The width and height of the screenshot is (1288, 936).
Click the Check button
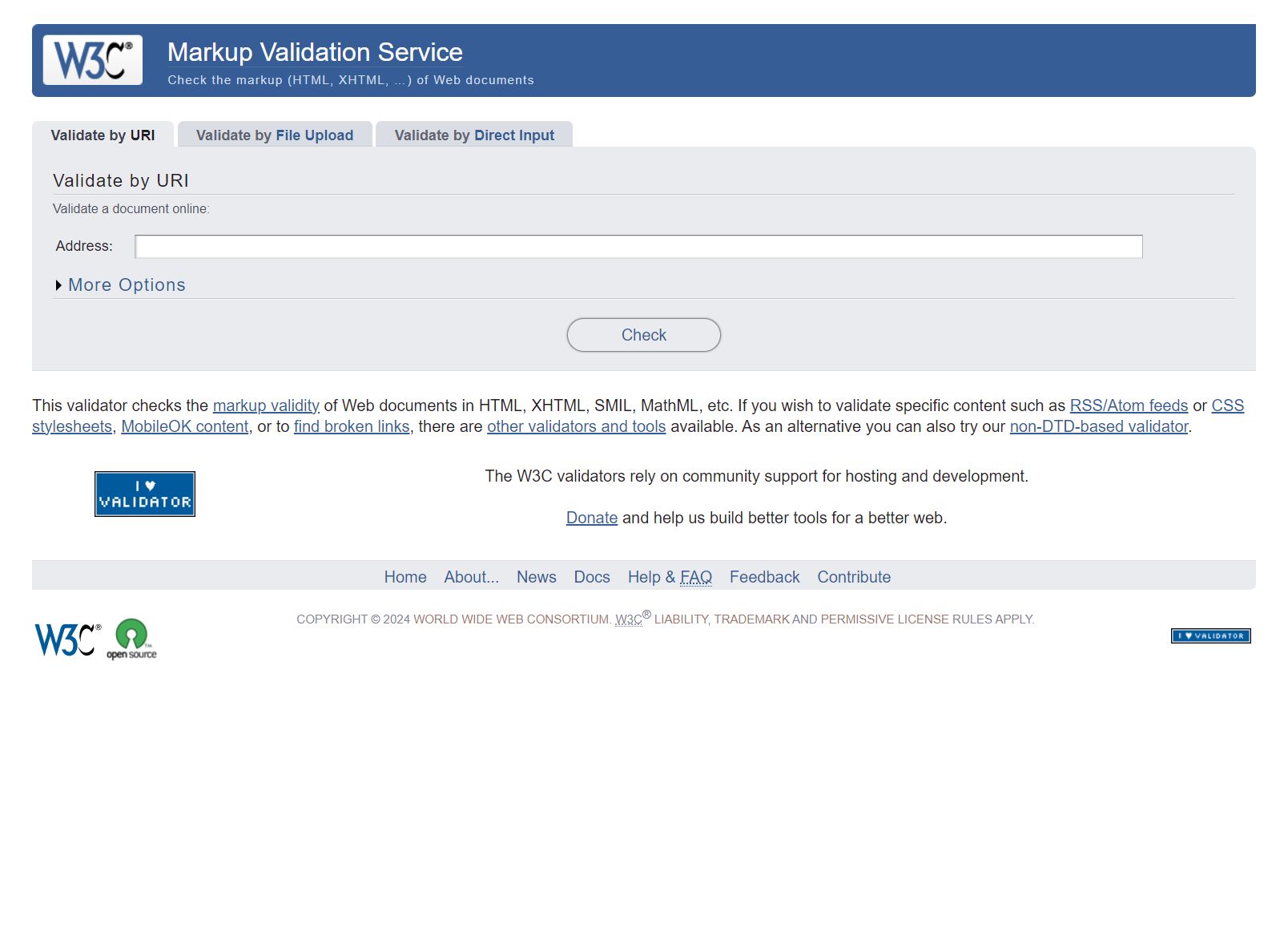(x=644, y=335)
